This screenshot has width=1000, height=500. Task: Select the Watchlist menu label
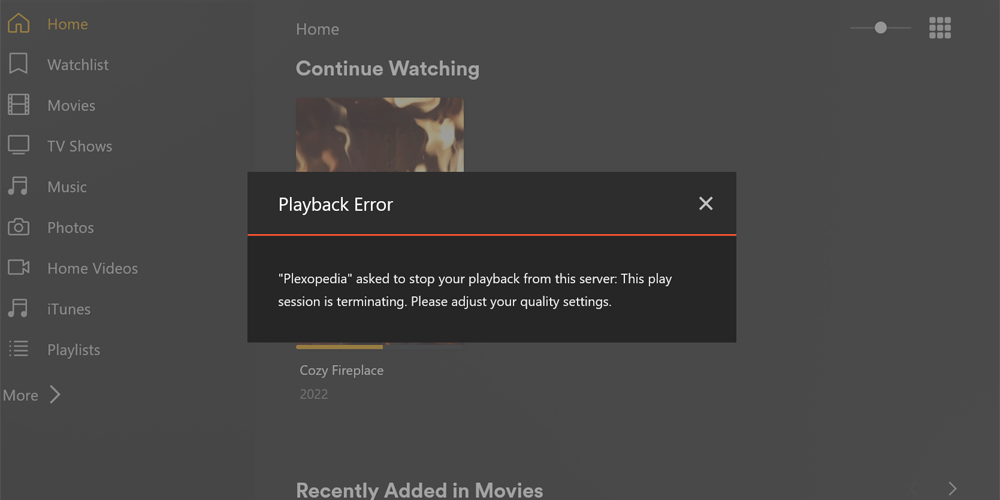[78, 64]
